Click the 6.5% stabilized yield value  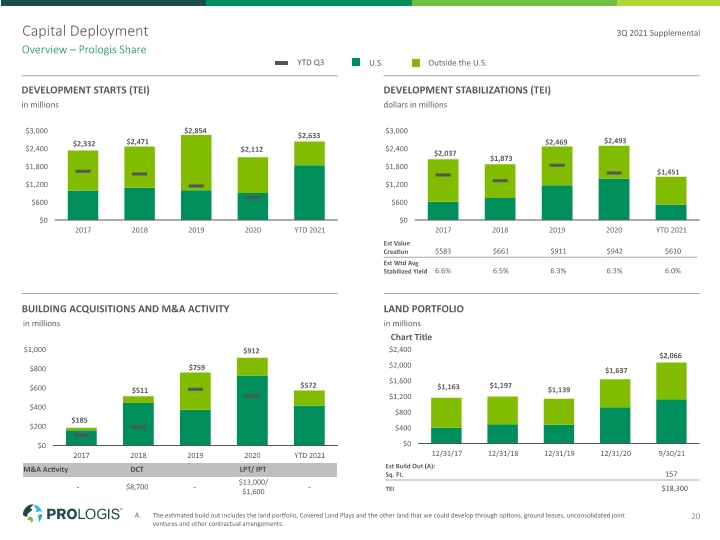pyautogui.click(x=501, y=271)
